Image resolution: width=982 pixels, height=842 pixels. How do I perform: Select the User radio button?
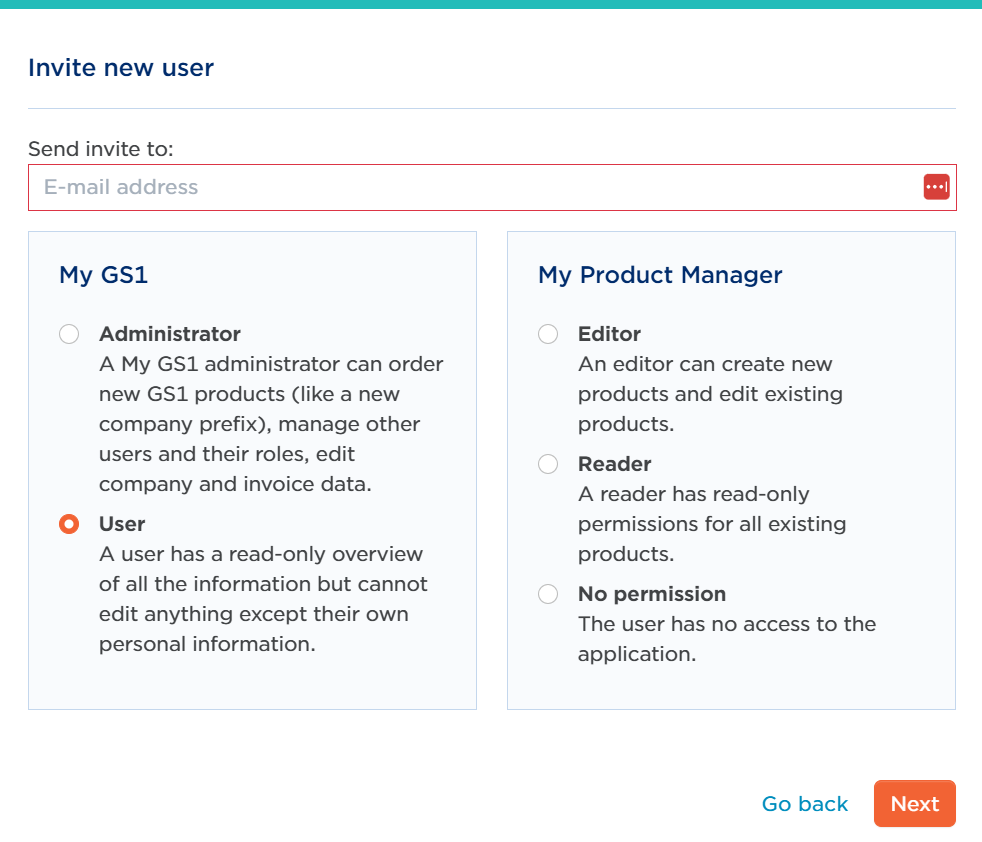tap(69, 524)
